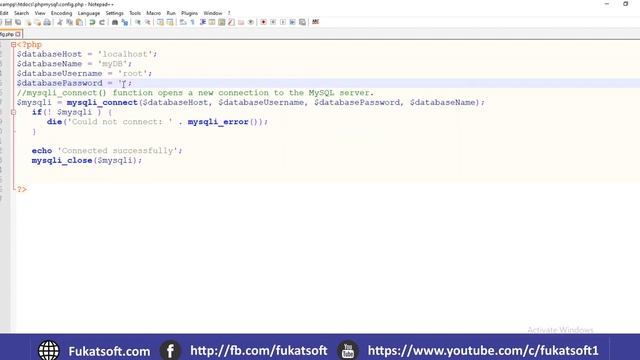Open the View menu
This screenshot has height=360, width=640.
(40, 13)
